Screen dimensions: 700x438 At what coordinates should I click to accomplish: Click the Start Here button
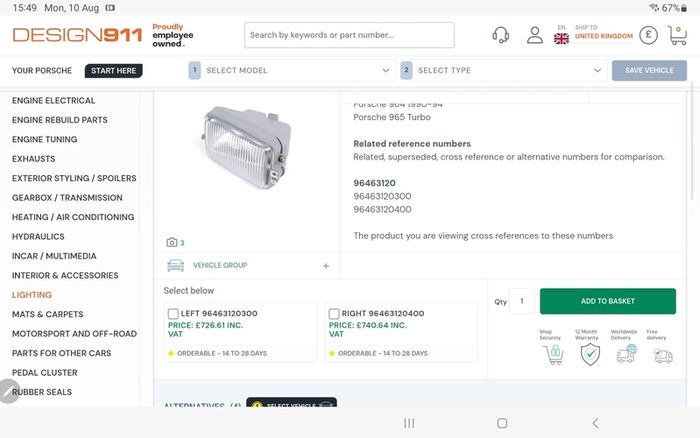click(113, 71)
